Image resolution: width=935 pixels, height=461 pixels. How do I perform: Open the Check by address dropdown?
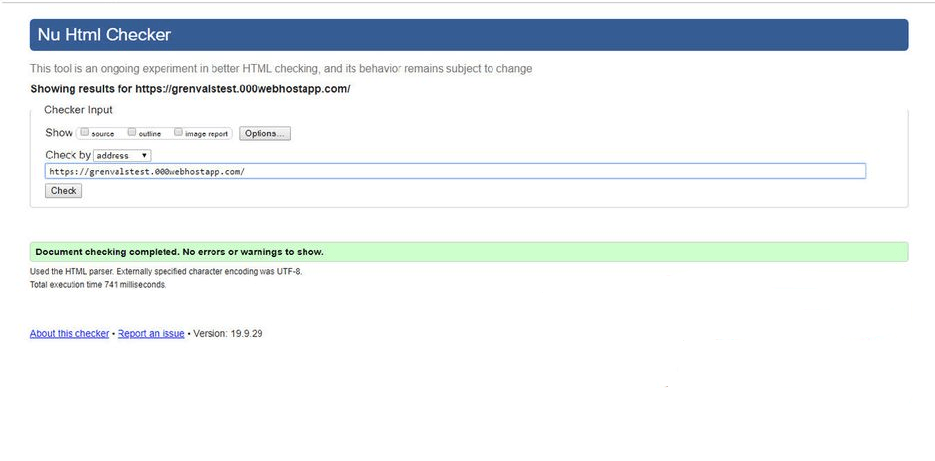(x=122, y=156)
